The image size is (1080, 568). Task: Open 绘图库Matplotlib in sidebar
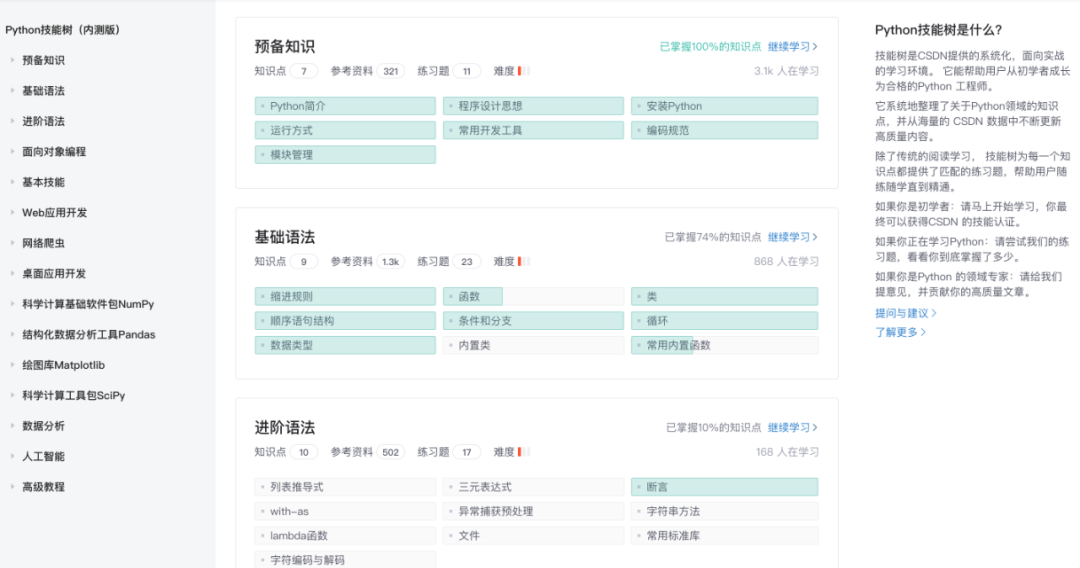tap(63, 365)
